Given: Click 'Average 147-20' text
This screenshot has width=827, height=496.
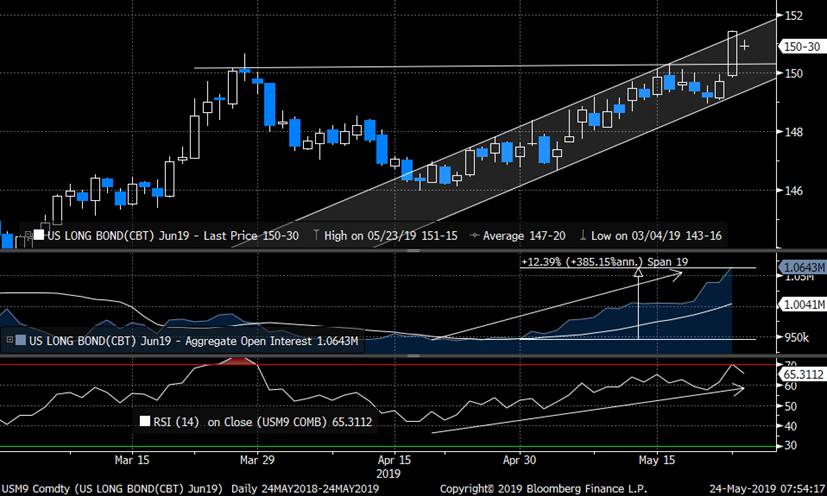Looking at the screenshot, I should 524,235.
